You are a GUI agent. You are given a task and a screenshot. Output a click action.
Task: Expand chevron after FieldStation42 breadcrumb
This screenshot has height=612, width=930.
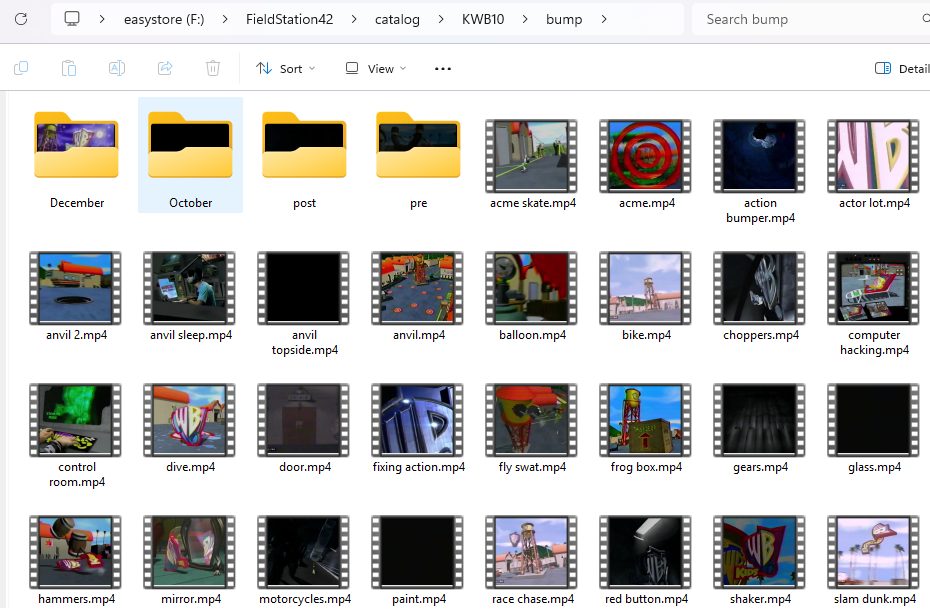pos(354,19)
